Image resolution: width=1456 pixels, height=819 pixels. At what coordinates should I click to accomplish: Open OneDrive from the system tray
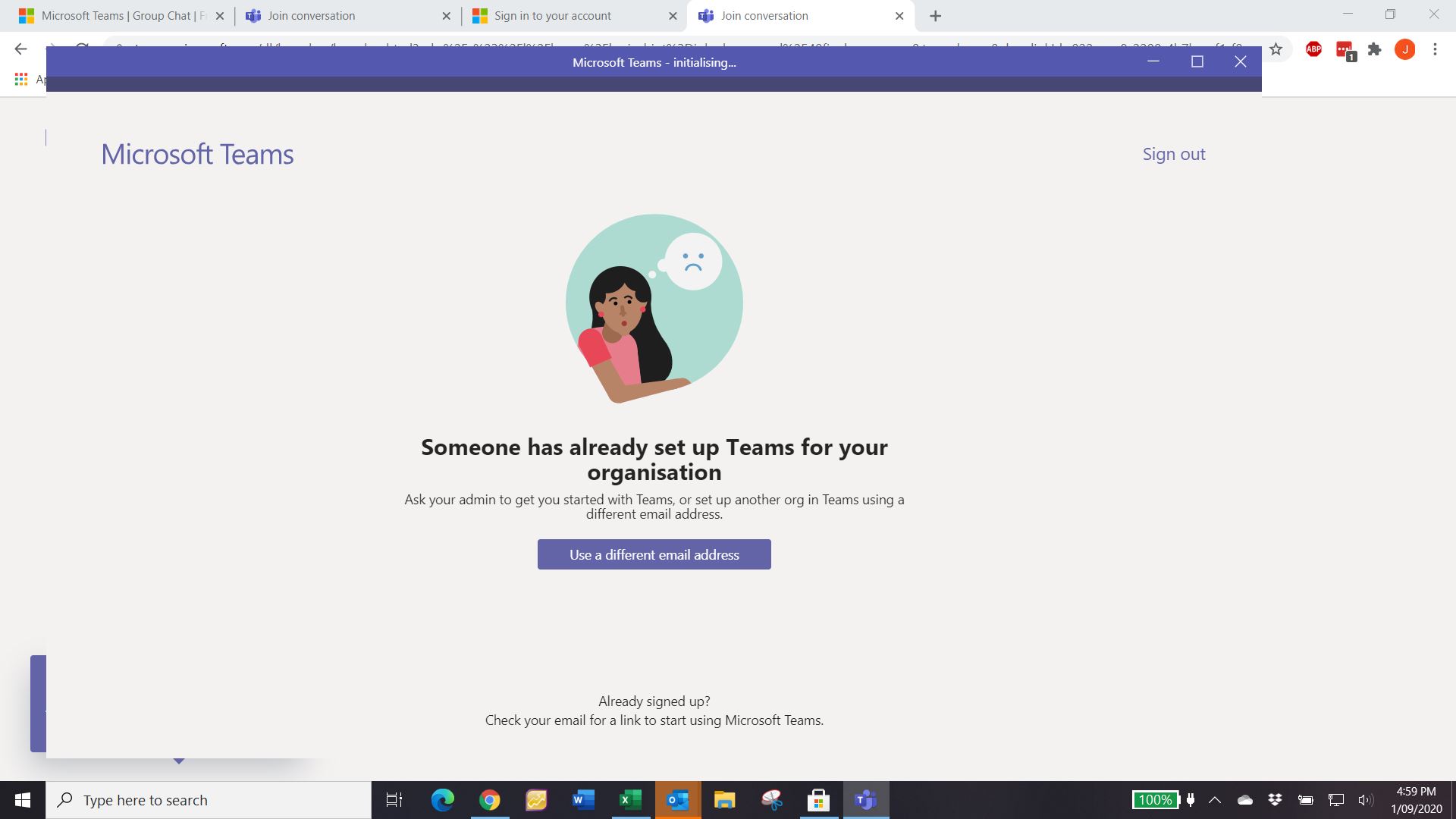1245,799
